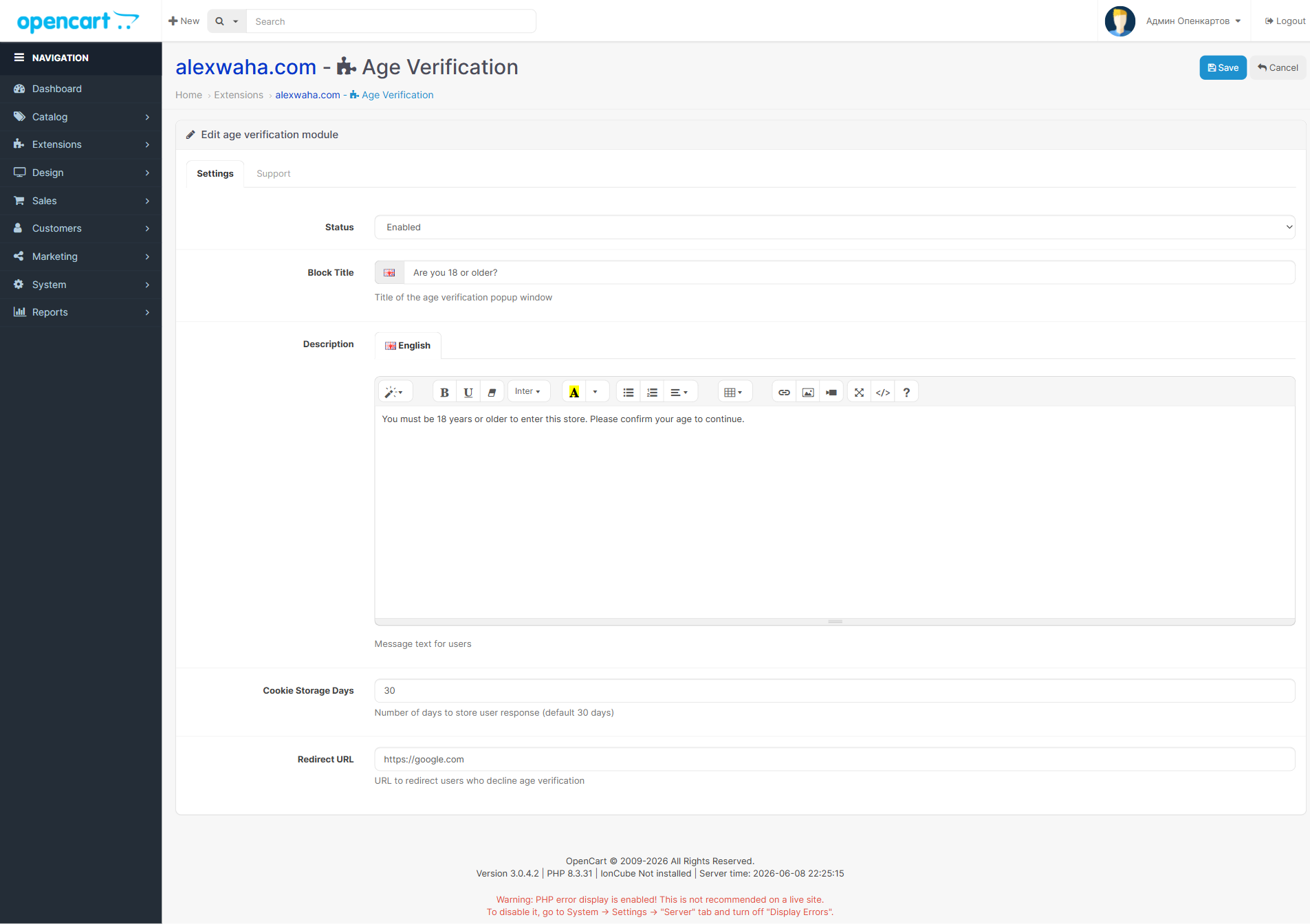Switch to the Settings tab
Image resolution: width=1310 pixels, height=924 pixels.
215,173
